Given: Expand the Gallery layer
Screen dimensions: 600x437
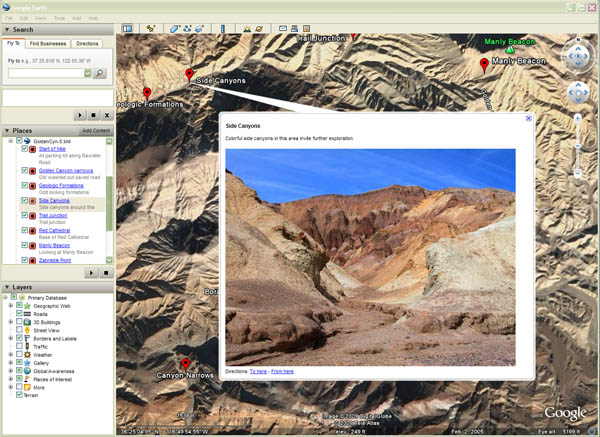Looking at the screenshot, I should click(11, 363).
